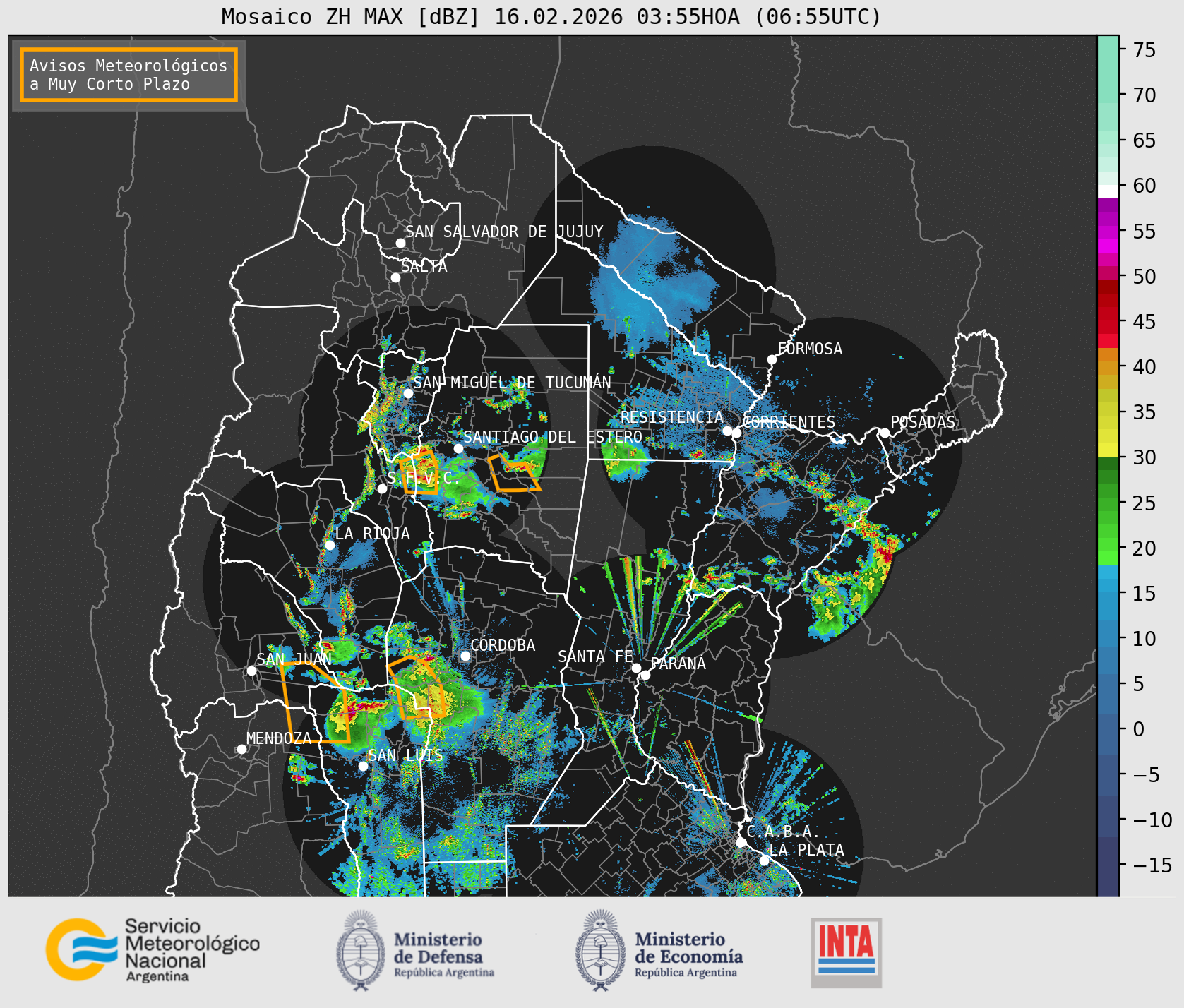Click the C.A.B.A. city marker dot
1184x1008 pixels.
741,842
